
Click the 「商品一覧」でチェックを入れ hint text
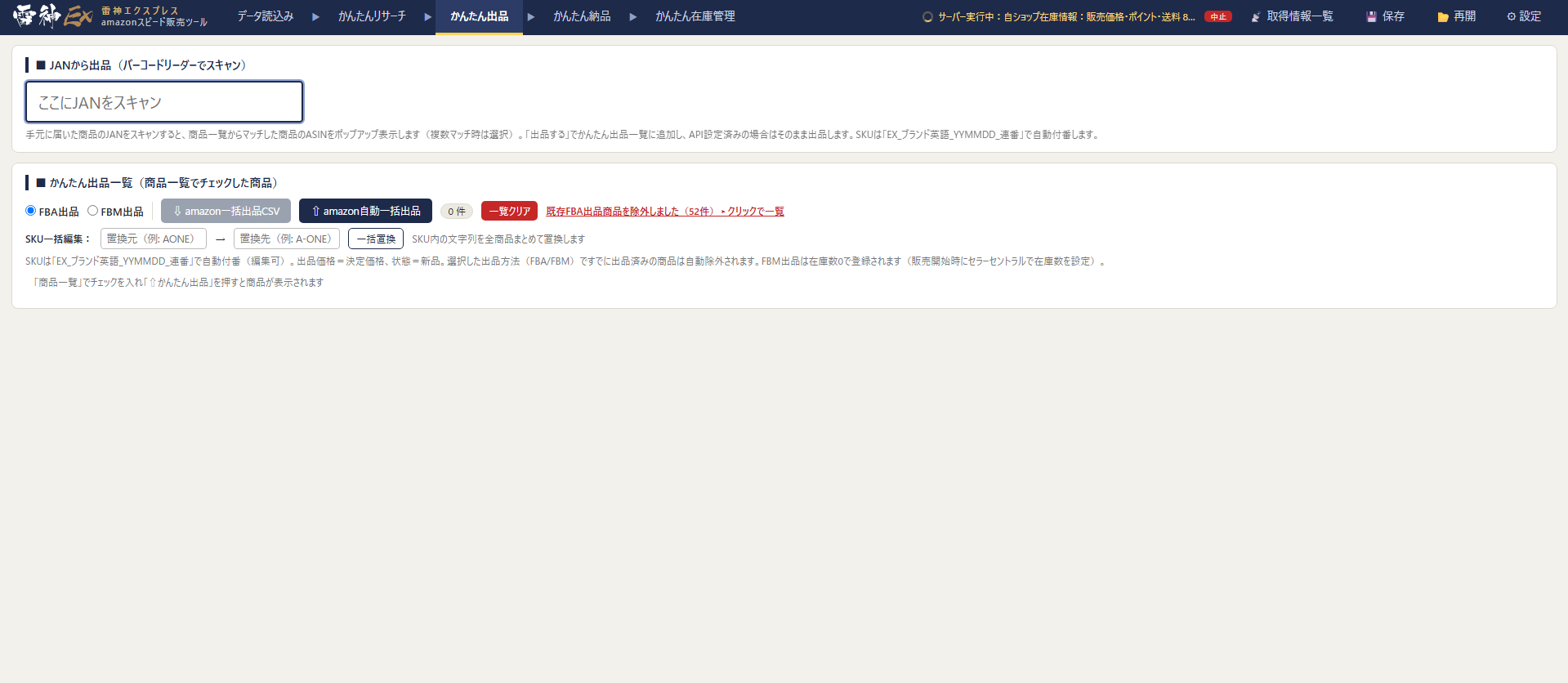[x=178, y=283]
